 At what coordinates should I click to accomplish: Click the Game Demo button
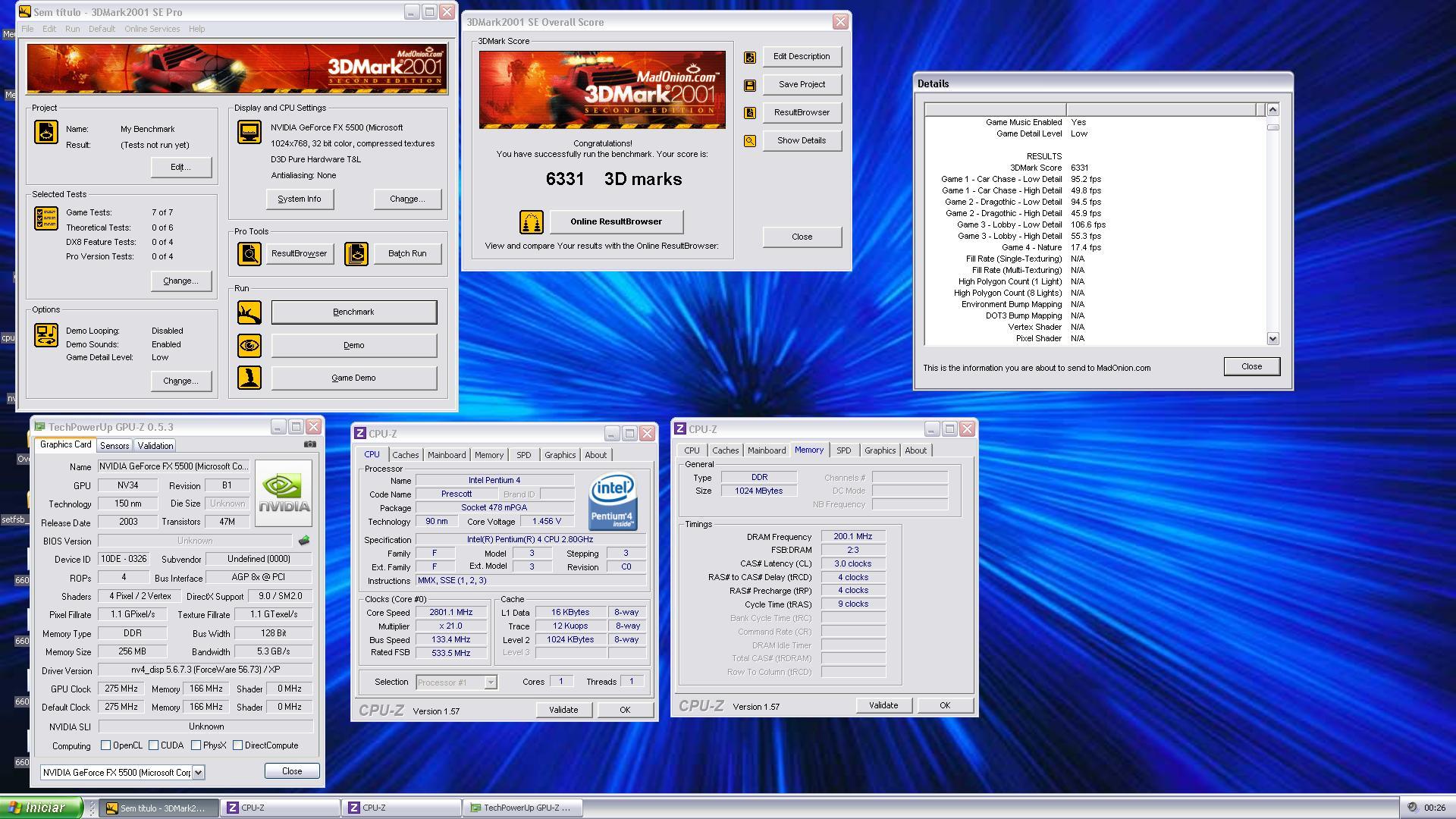pyautogui.click(x=354, y=378)
